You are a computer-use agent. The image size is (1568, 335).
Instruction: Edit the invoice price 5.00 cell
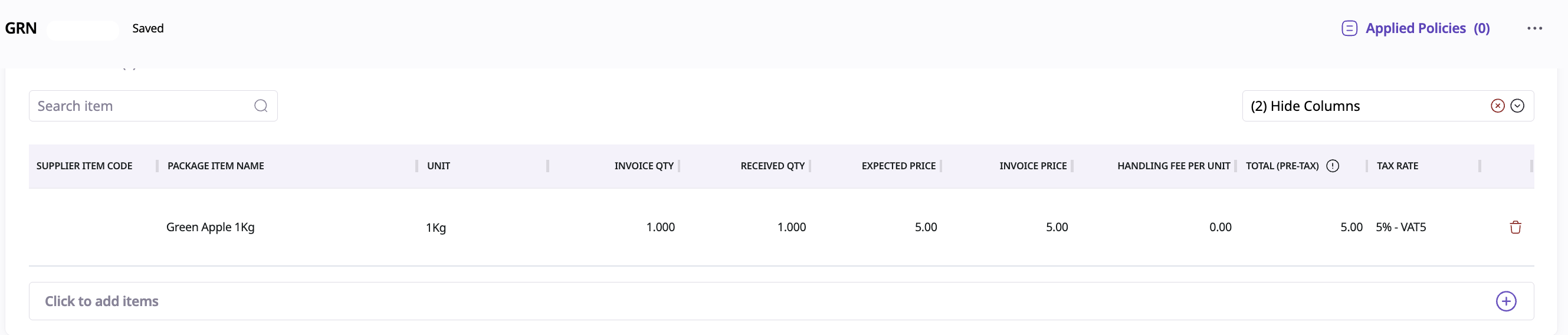click(x=1056, y=227)
